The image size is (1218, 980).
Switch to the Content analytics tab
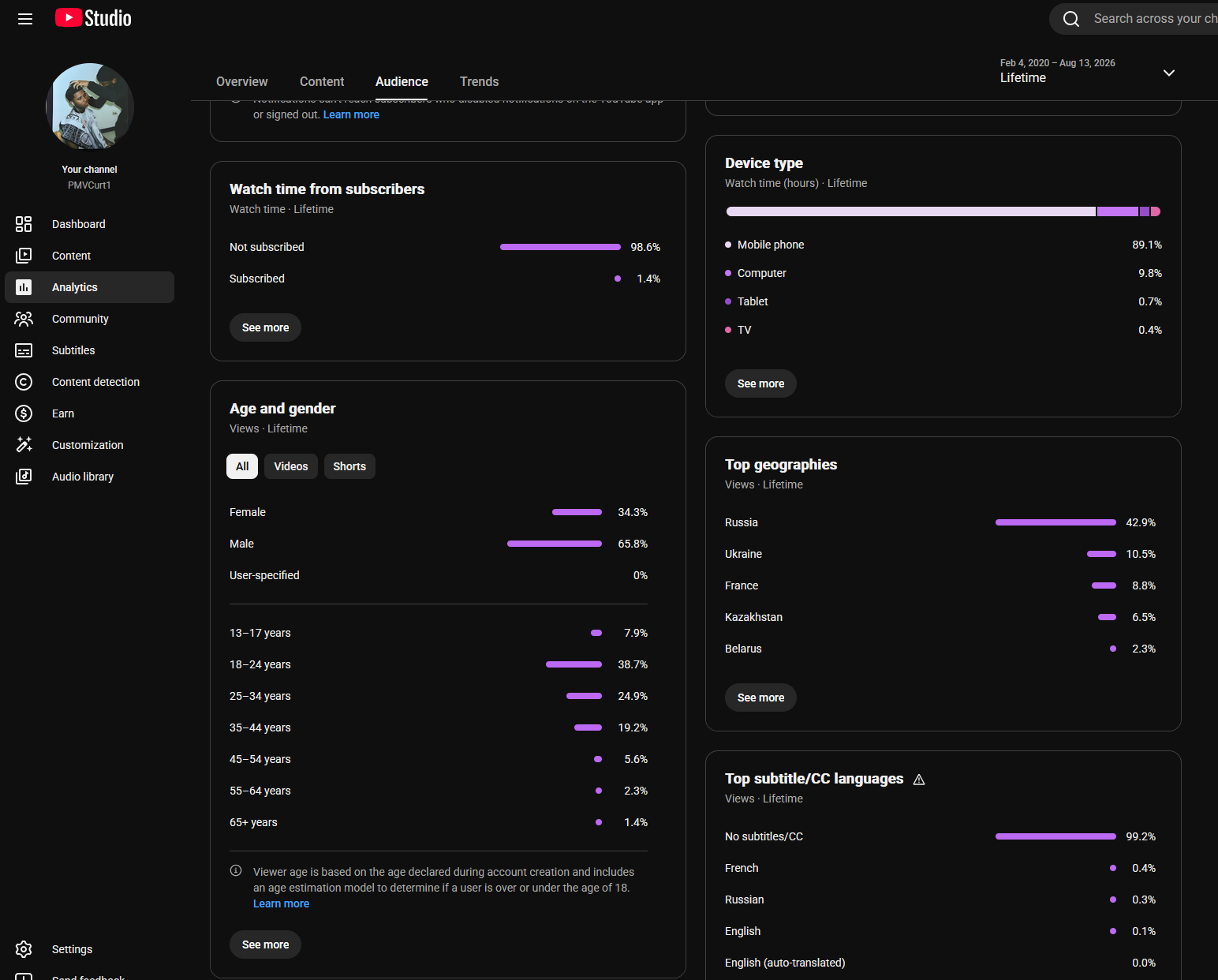click(322, 81)
